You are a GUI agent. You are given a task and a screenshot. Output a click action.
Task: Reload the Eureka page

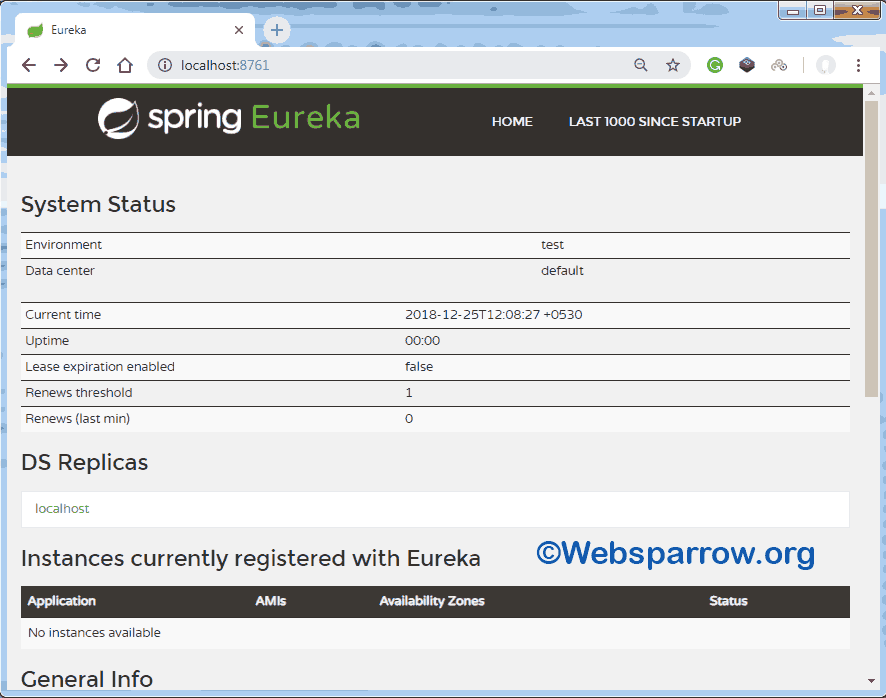click(93, 66)
